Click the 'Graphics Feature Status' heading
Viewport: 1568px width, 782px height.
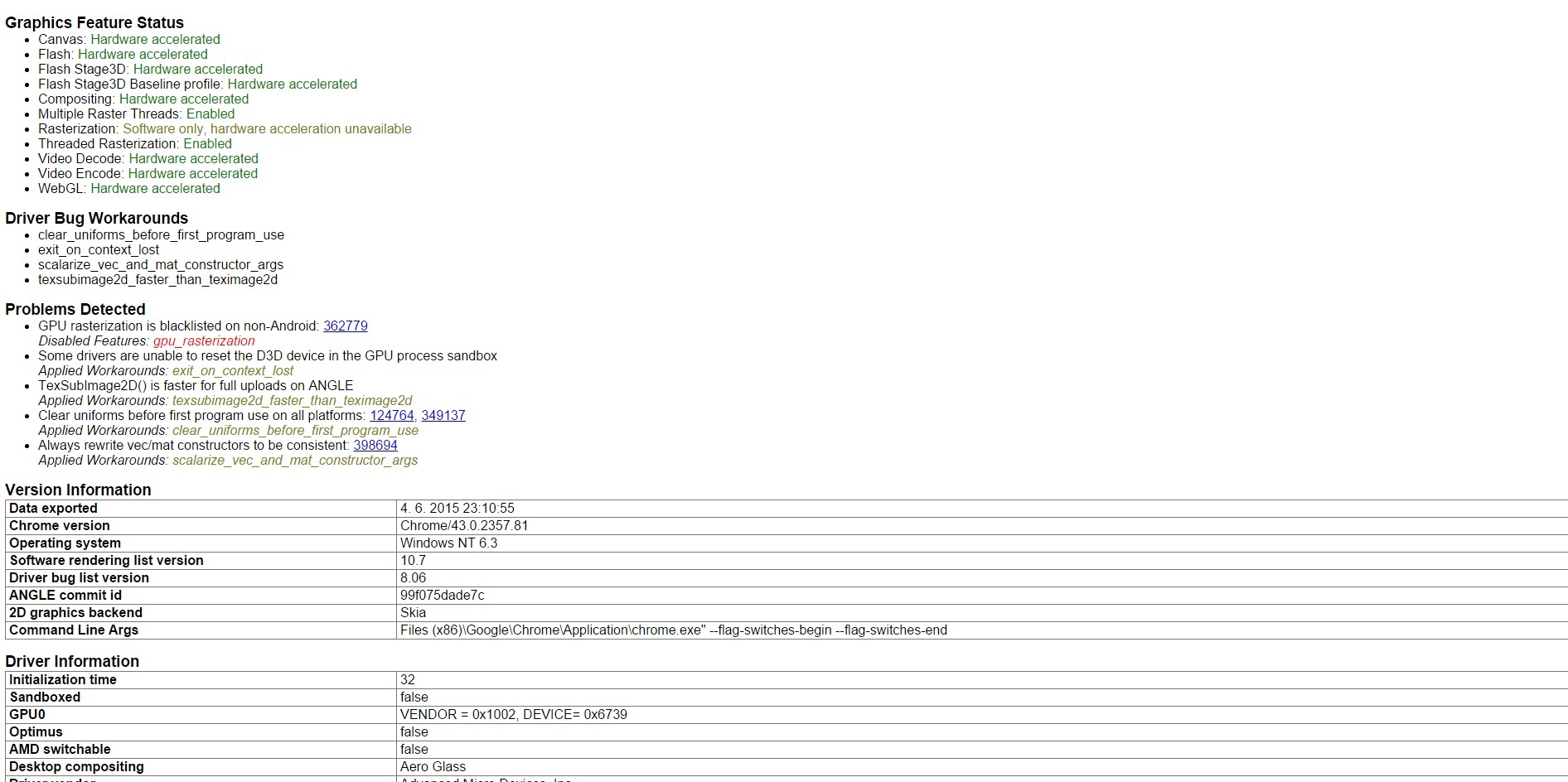coord(94,23)
